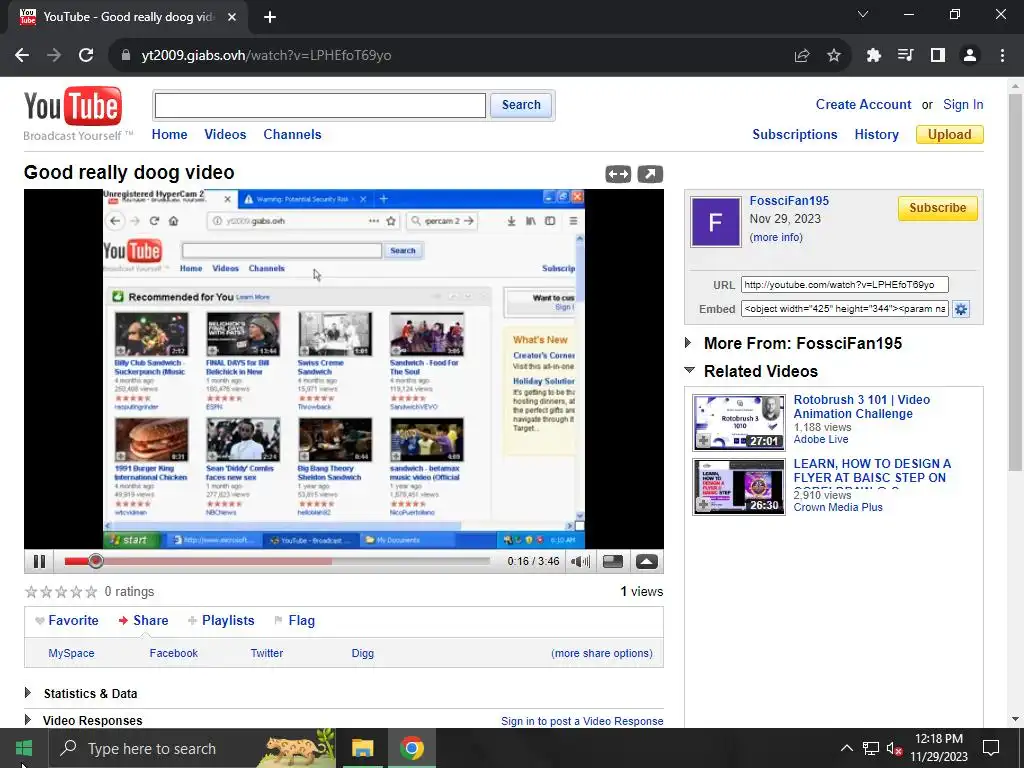Open embed customization gear icon

pyautogui.click(x=961, y=309)
